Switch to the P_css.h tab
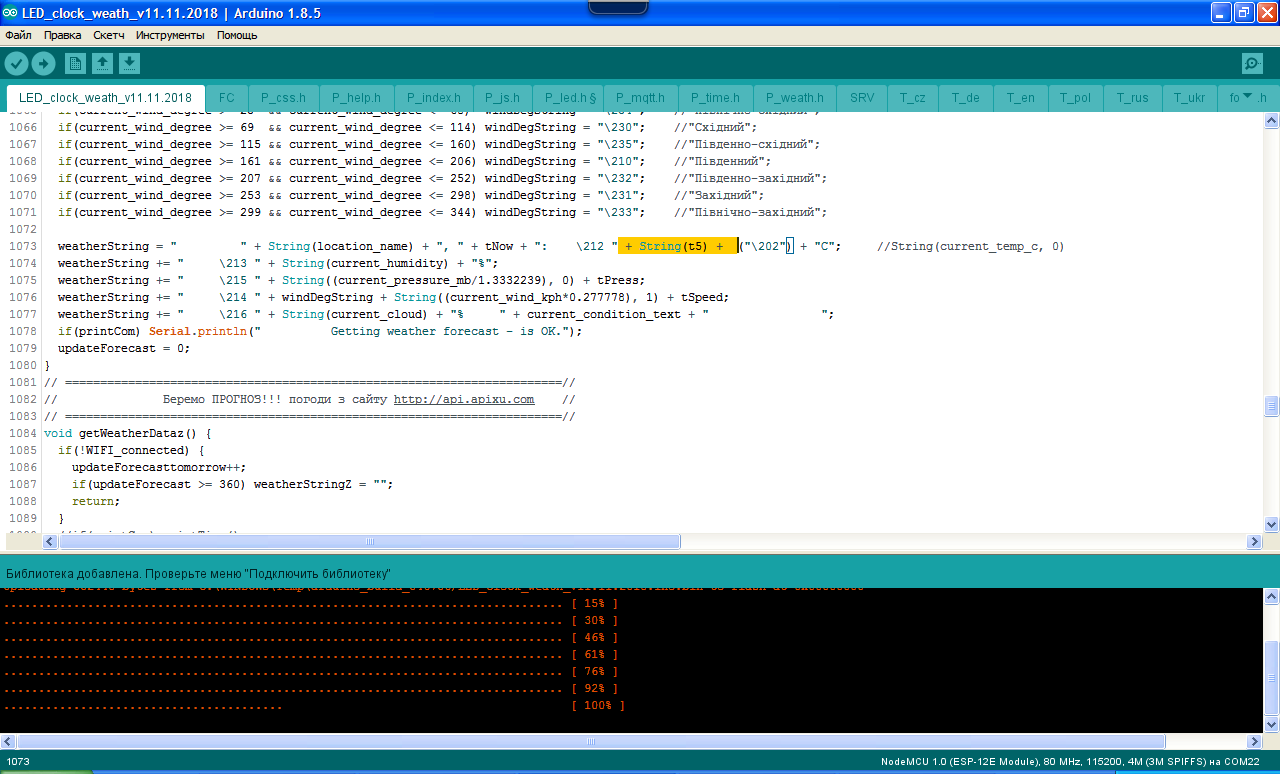The height and width of the screenshot is (774, 1280). (283, 98)
